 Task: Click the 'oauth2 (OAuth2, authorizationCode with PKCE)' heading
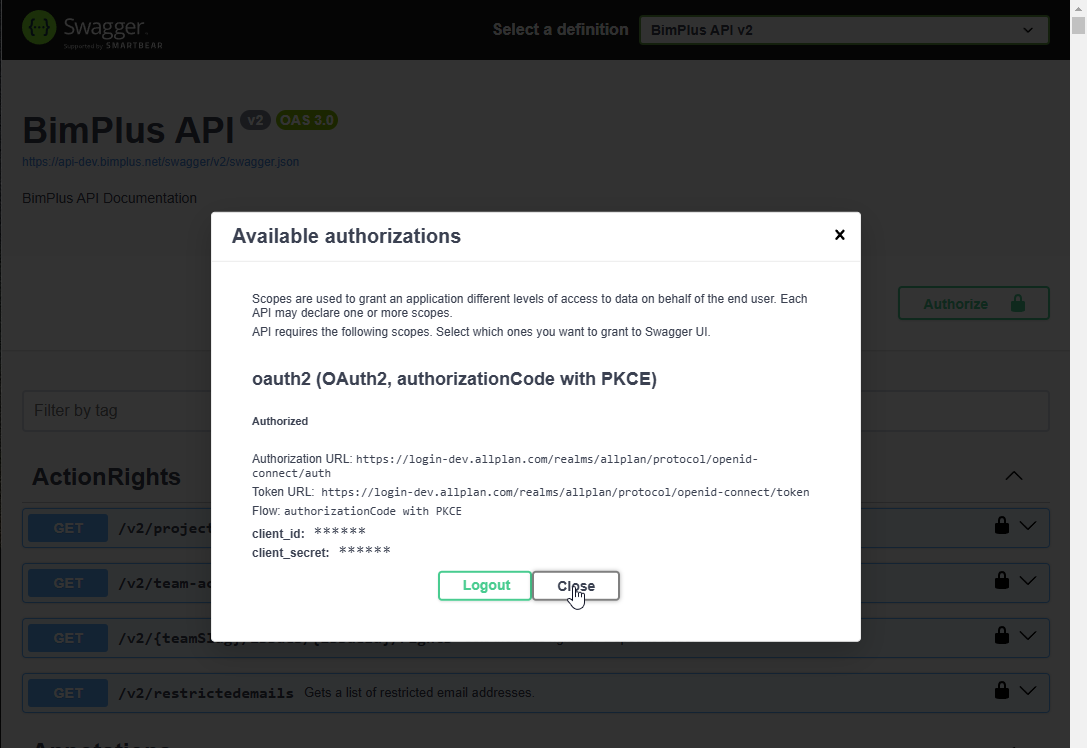click(x=454, y=379)
